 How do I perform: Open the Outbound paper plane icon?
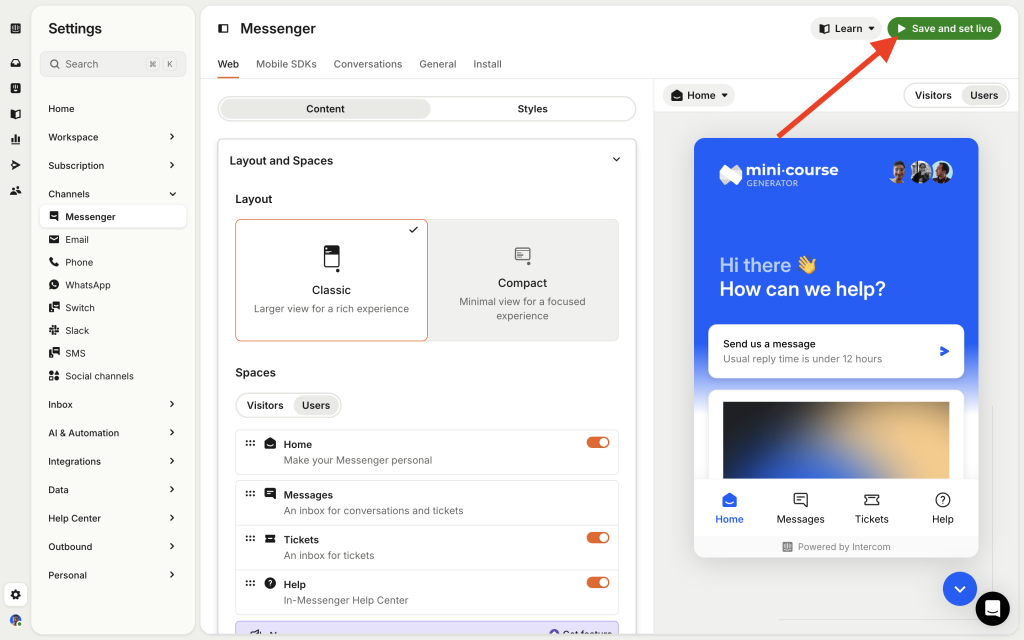16,165
